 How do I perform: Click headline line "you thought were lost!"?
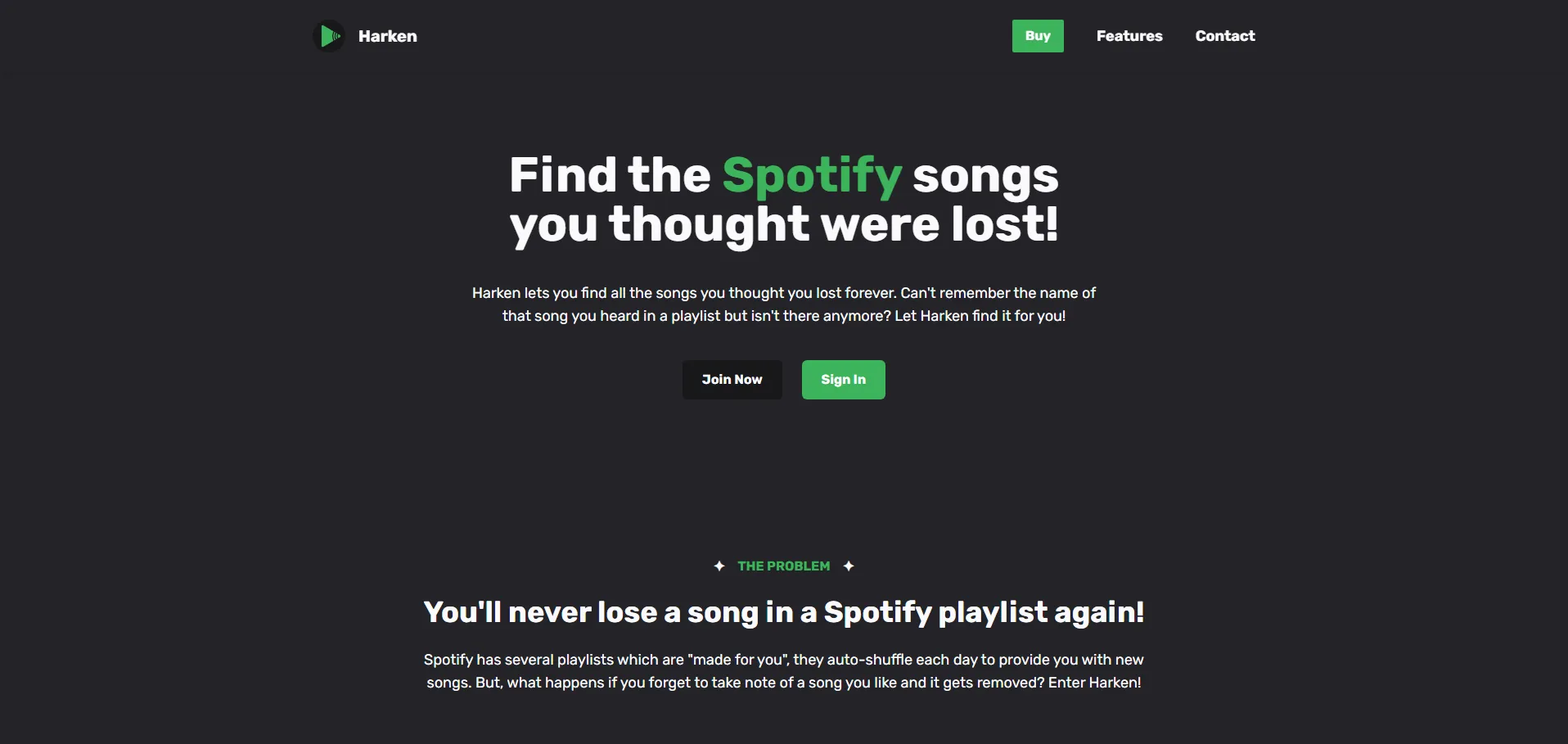(783, 224)
